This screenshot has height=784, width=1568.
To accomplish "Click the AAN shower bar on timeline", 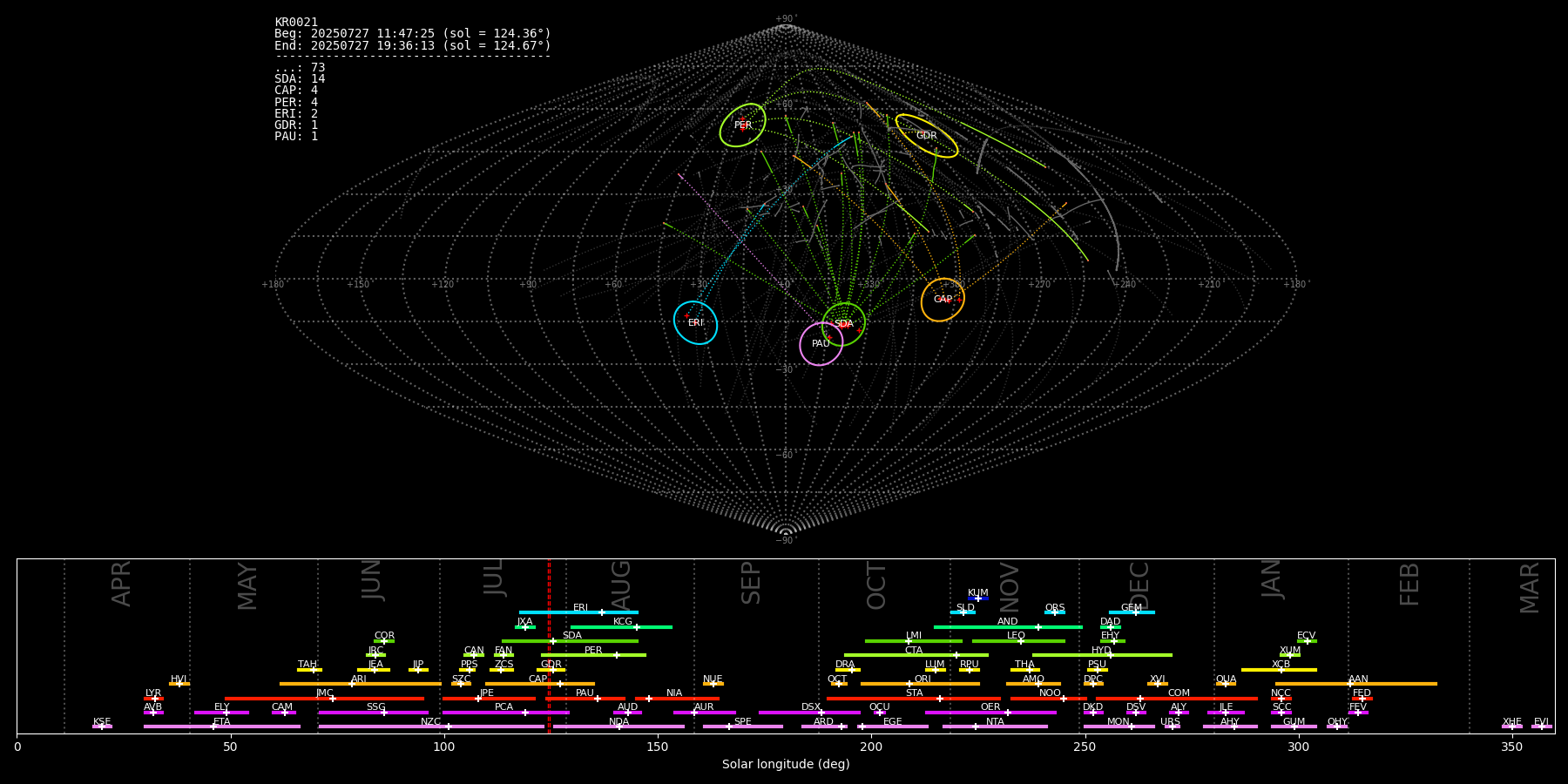I will click(1356, 684).
